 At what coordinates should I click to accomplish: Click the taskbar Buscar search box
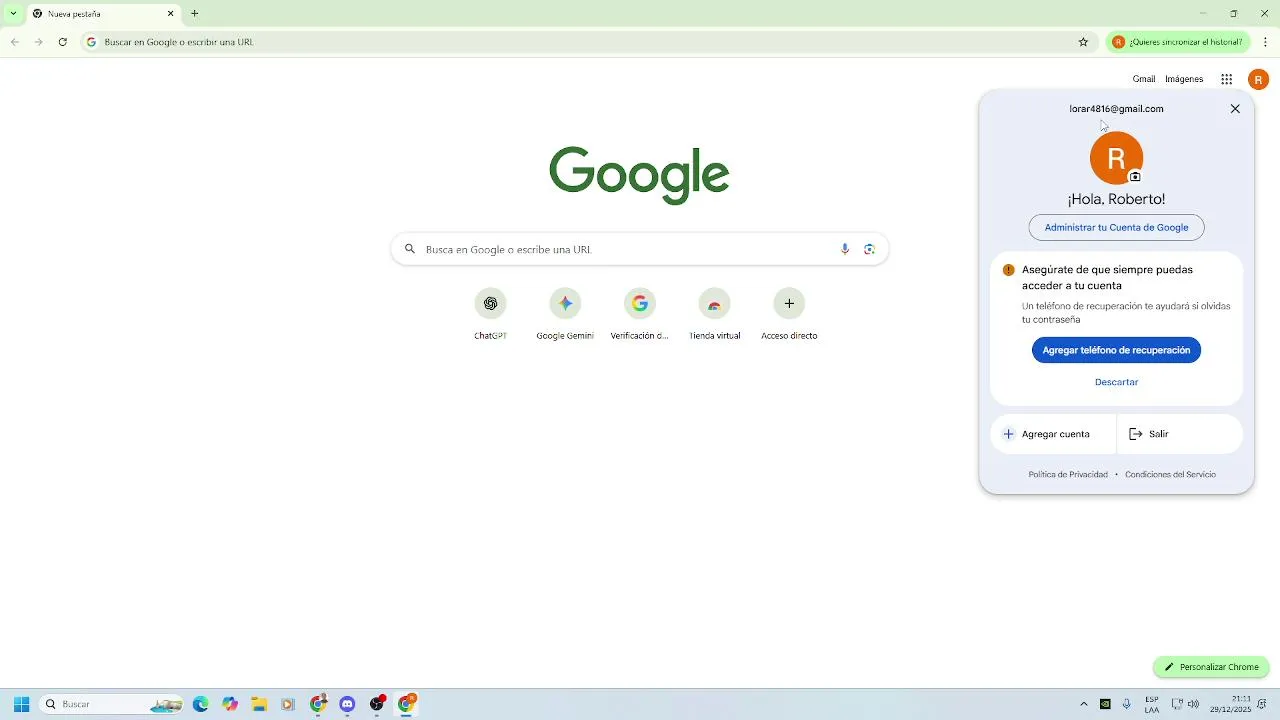pos(112,704)
